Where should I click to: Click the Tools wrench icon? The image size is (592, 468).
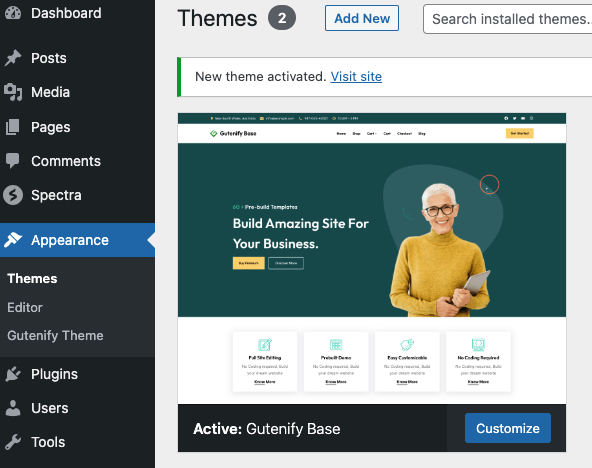pos(13,442)
